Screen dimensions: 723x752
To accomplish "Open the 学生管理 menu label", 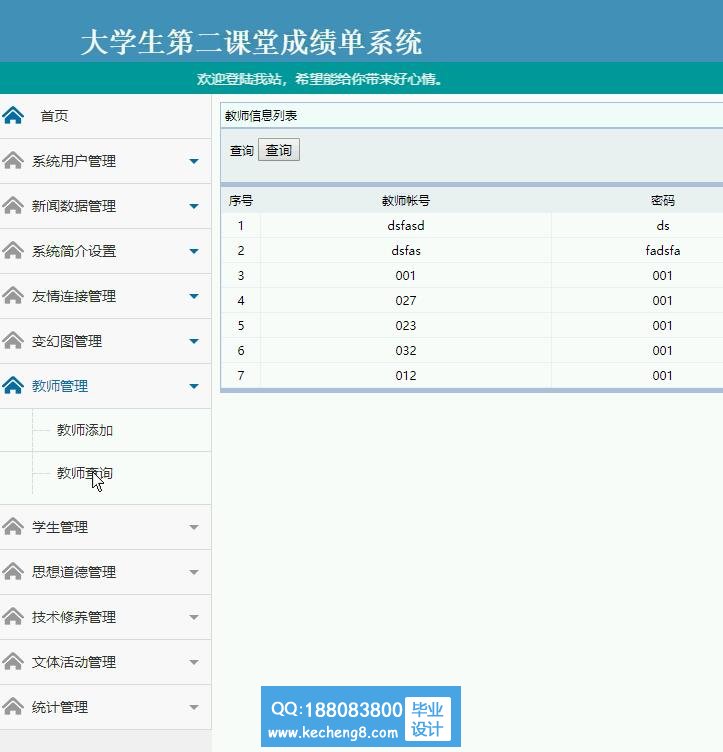I will (60, 527).
